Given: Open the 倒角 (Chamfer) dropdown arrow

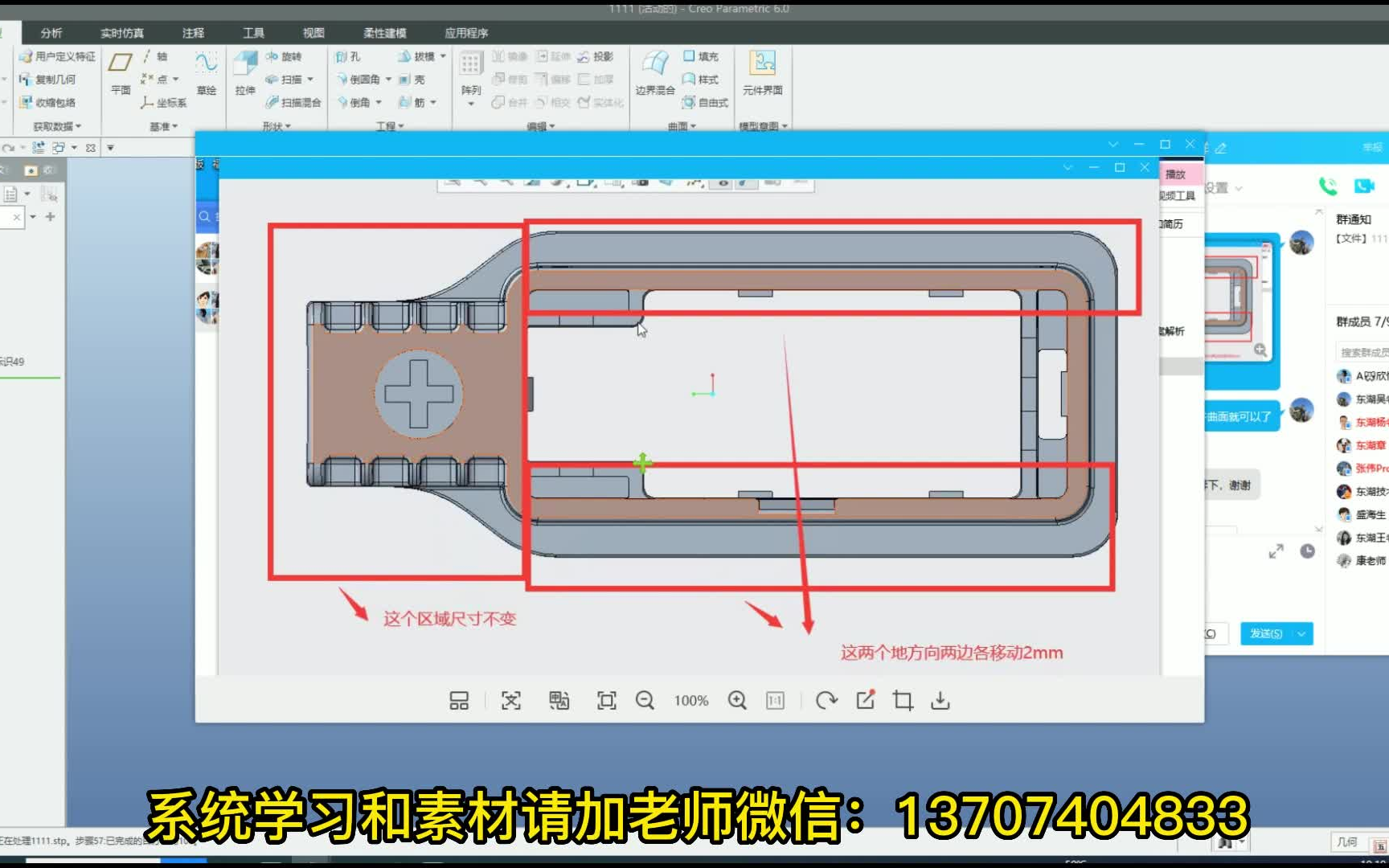Looking at the screenshot, I should (379, 102).
